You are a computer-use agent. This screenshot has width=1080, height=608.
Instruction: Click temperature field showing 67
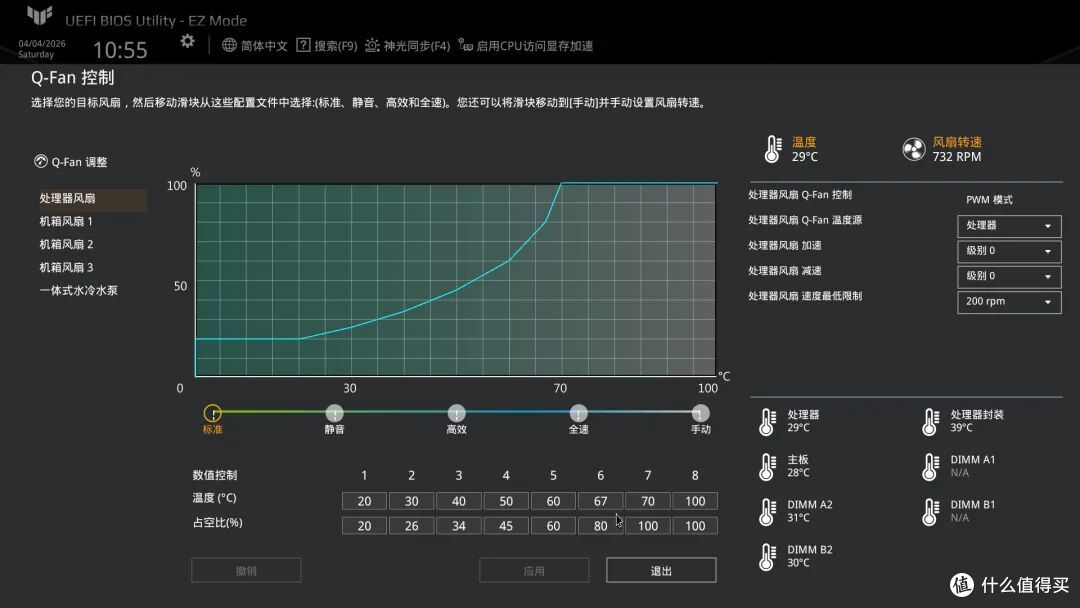[601, 501]
